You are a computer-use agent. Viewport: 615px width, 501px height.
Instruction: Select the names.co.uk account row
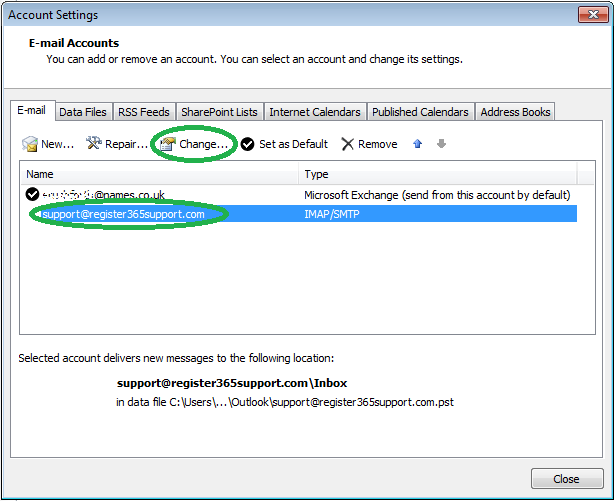click(x=298, y=195)
